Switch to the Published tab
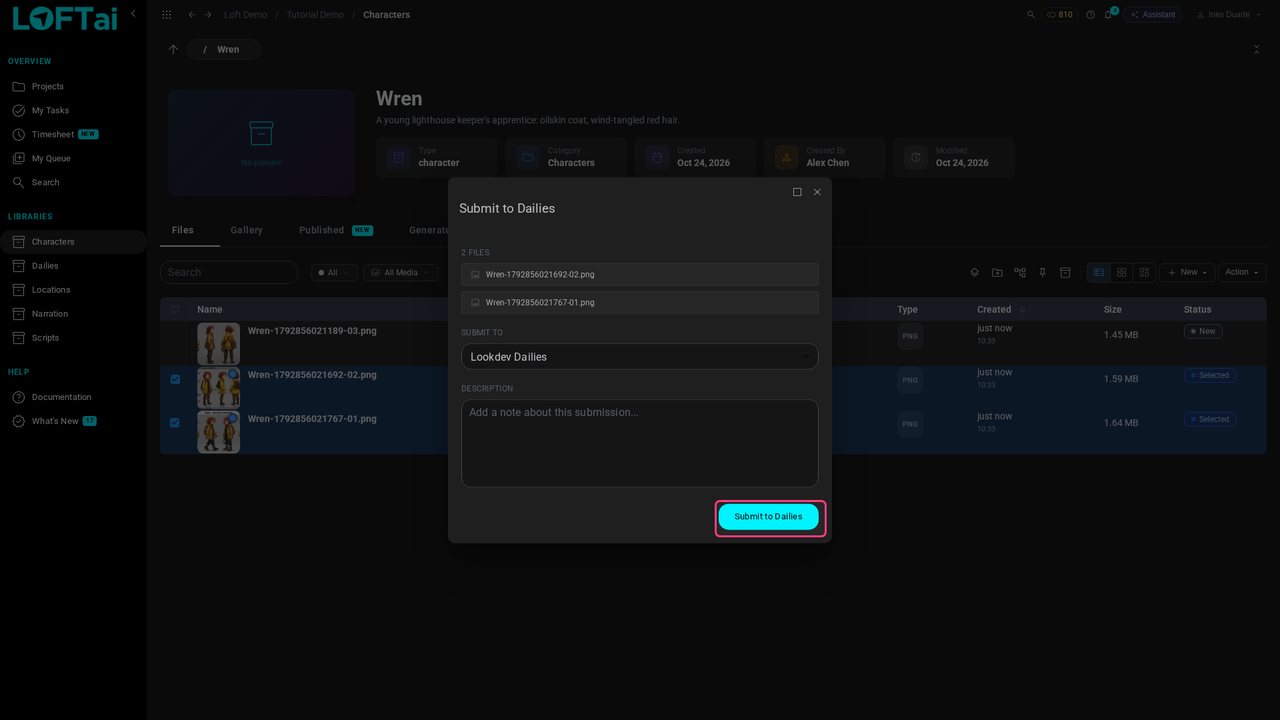Screen dimensions: 1280x720 click(335, 230)
